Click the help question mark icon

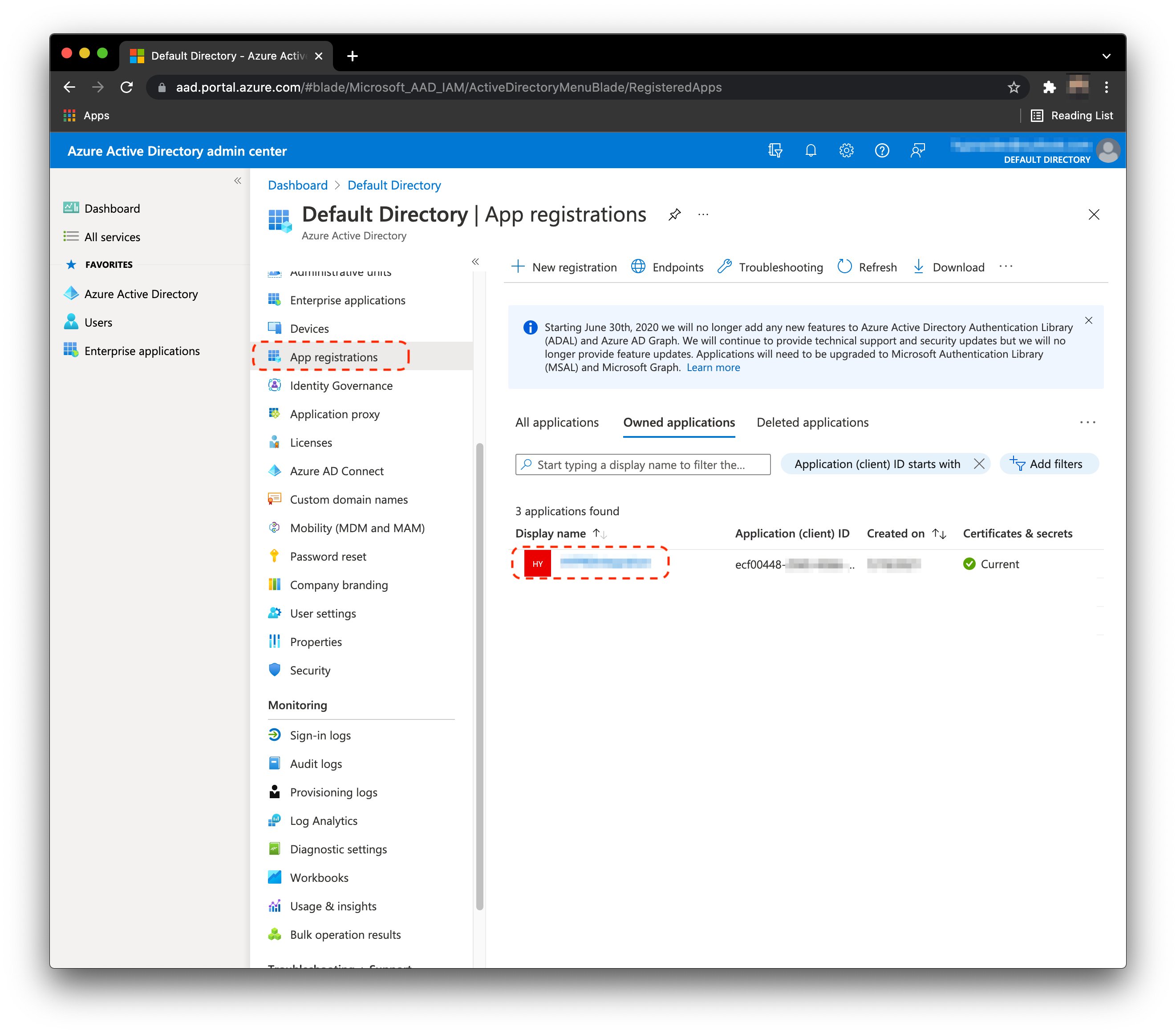tap(881, 151)
